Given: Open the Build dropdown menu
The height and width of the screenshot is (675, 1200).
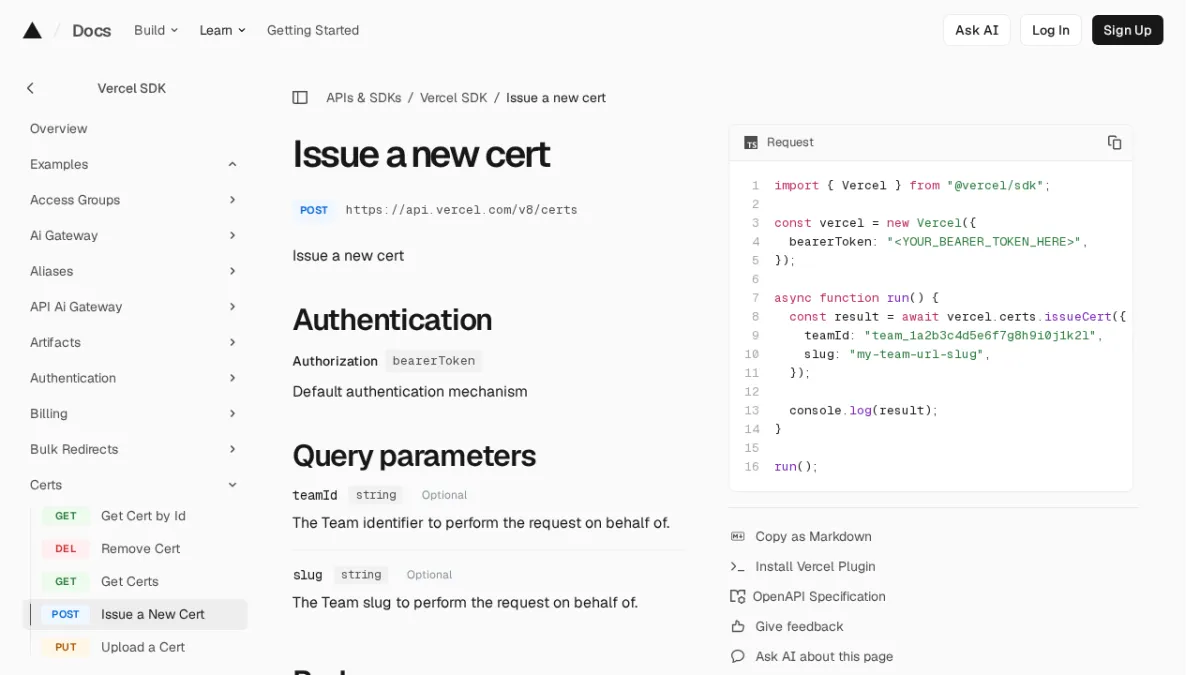Looking at the screenshot, I should pos(156,30).
